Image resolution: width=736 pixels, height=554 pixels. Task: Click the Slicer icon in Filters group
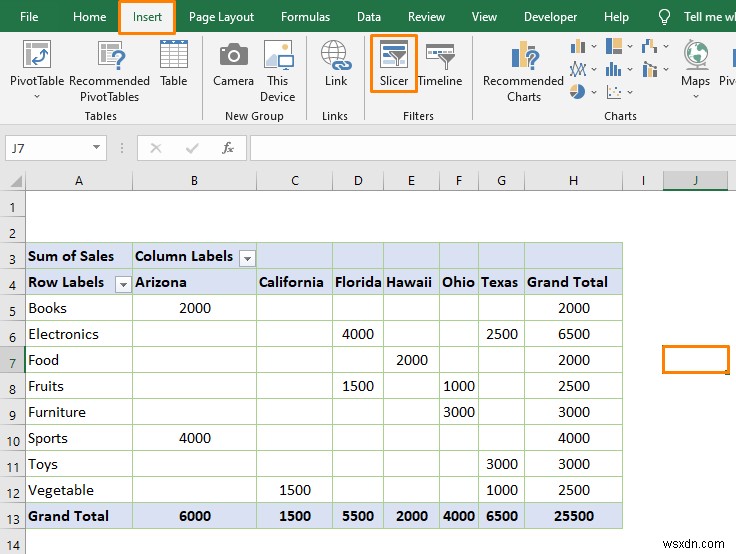click(394, 64)
